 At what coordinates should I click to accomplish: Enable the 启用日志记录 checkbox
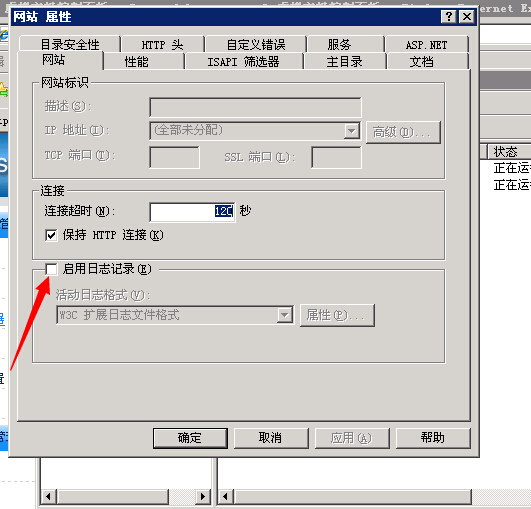pyautogui.click(x=51, y=269)
